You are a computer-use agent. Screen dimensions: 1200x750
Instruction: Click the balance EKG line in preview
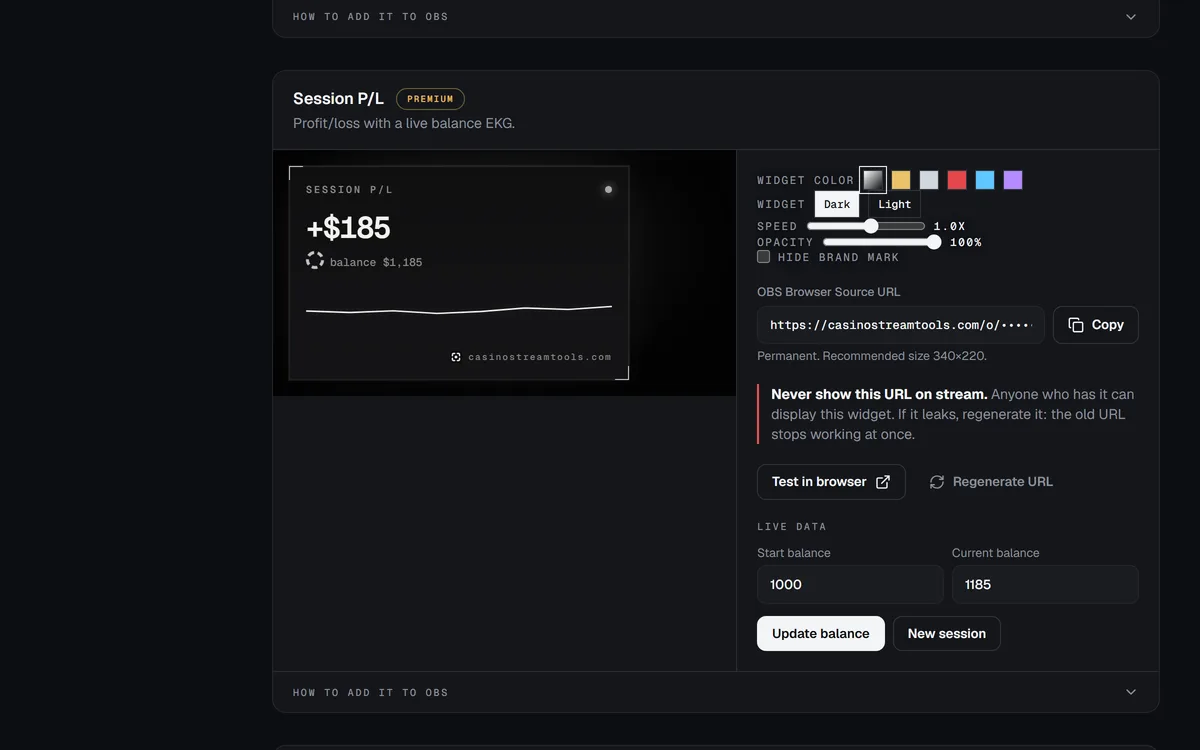(x=459, y=310)
